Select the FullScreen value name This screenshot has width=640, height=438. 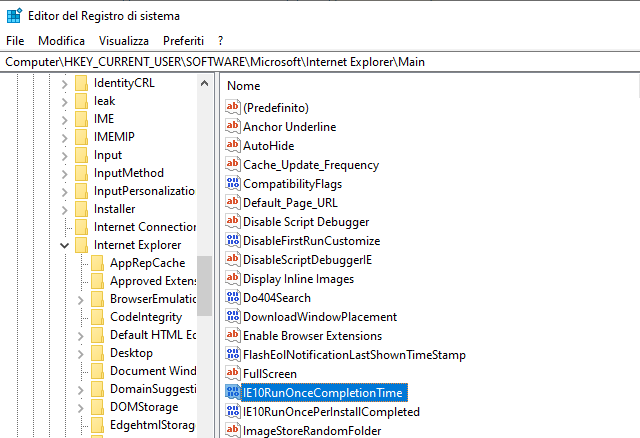click(270, 374)
